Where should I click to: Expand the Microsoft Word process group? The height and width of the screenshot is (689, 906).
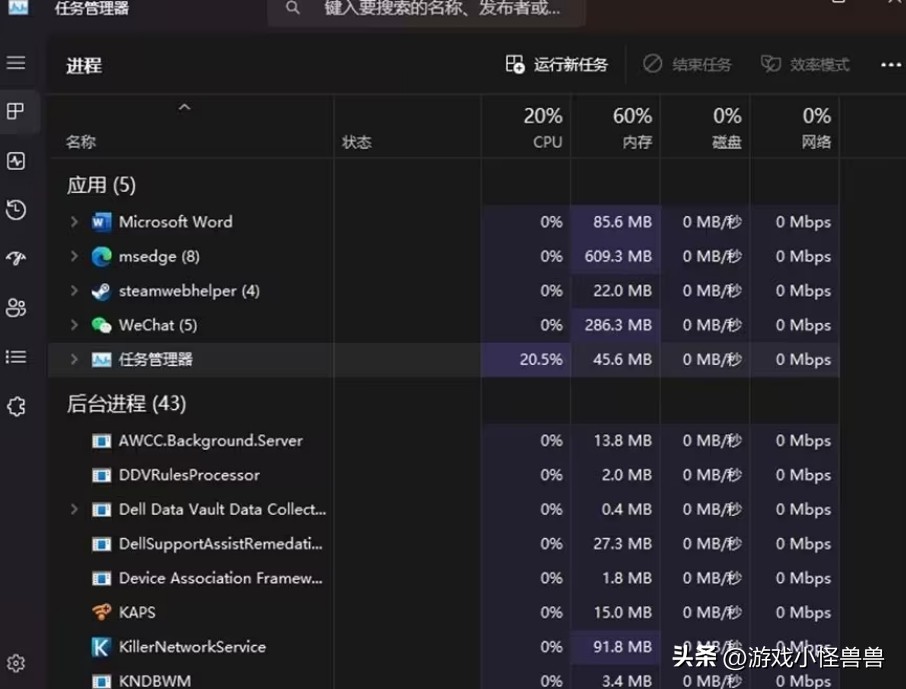pos(74,222)
